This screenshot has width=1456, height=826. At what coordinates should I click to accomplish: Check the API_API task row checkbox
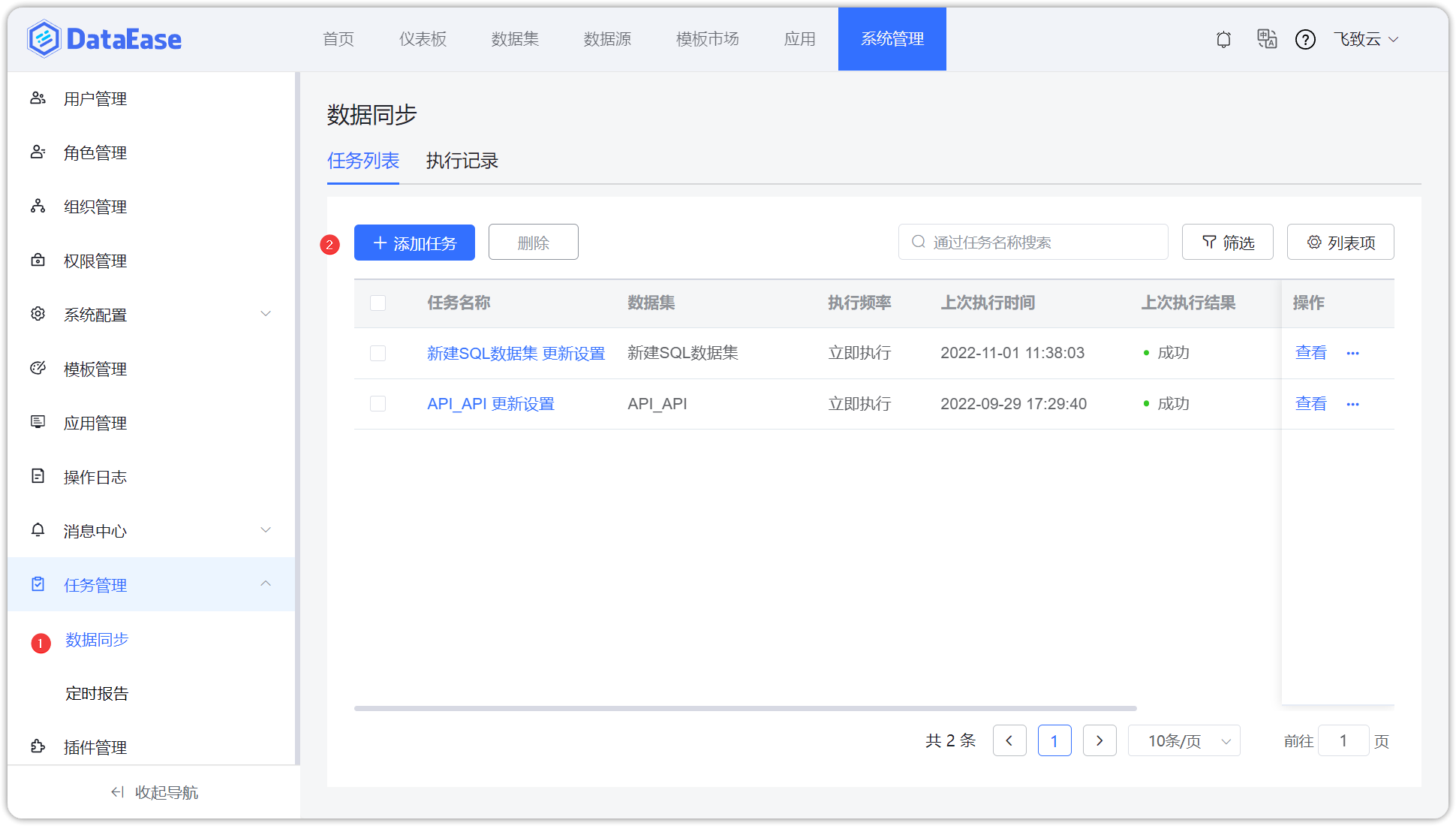[x=378, y=403]
